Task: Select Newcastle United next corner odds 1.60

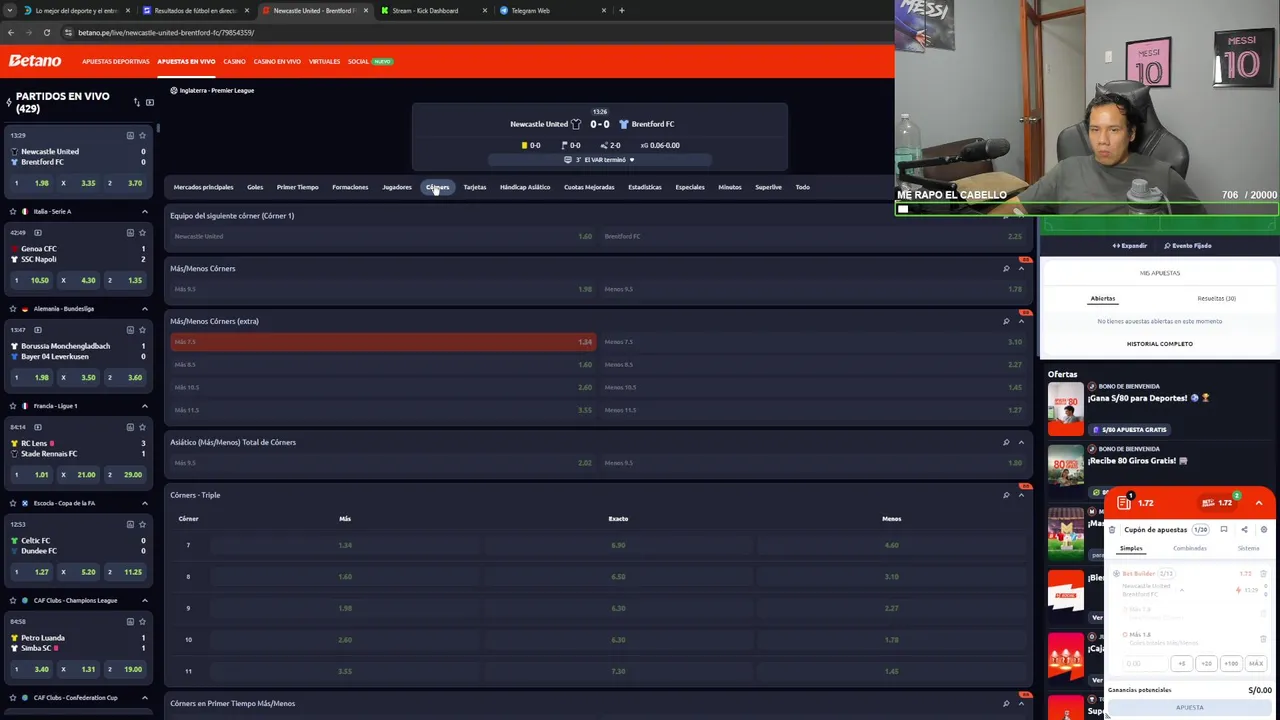Action: (x=383, y=236)
